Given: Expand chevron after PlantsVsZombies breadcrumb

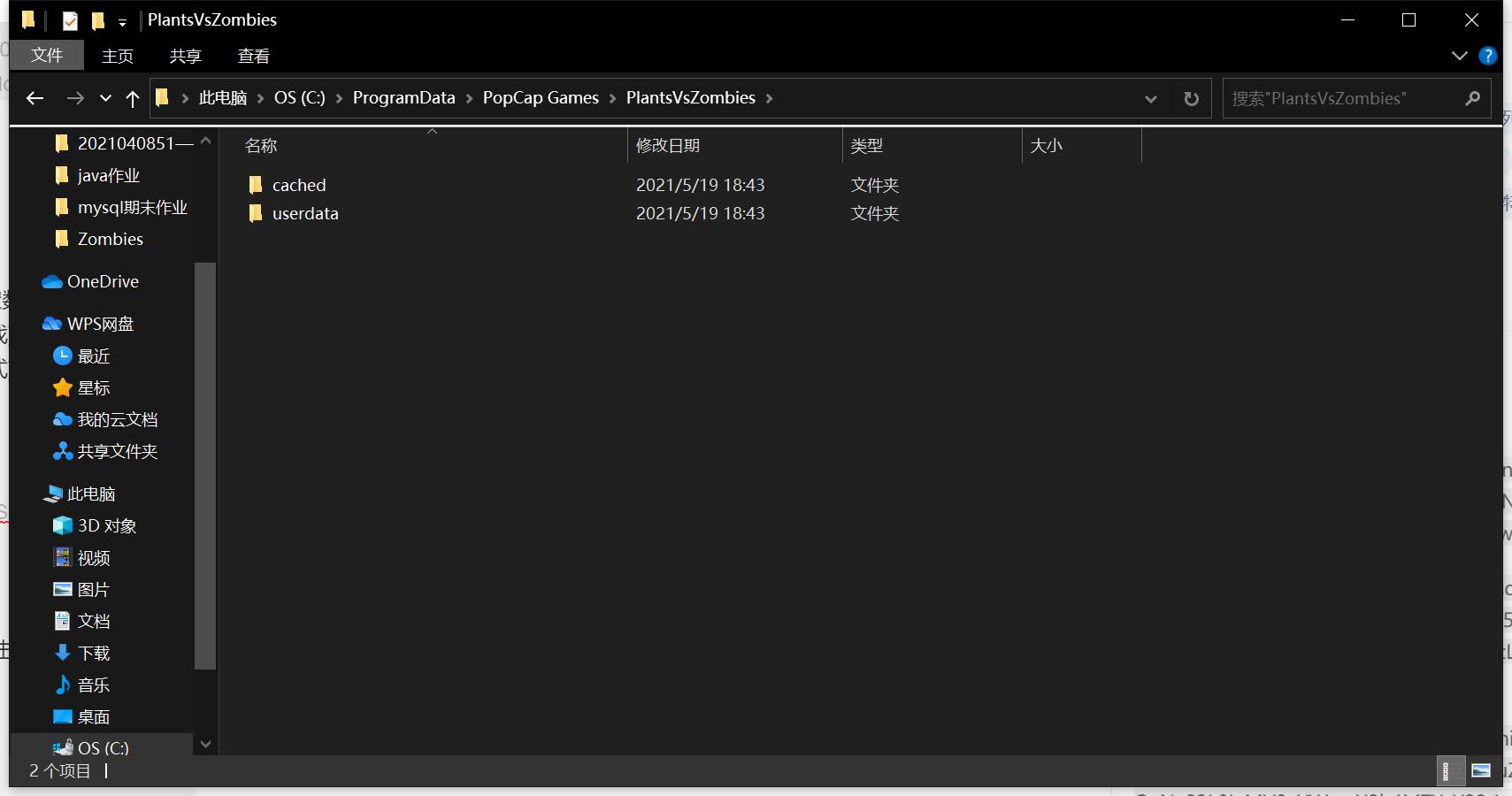Looking at the screenshot, I should [769, 98].
